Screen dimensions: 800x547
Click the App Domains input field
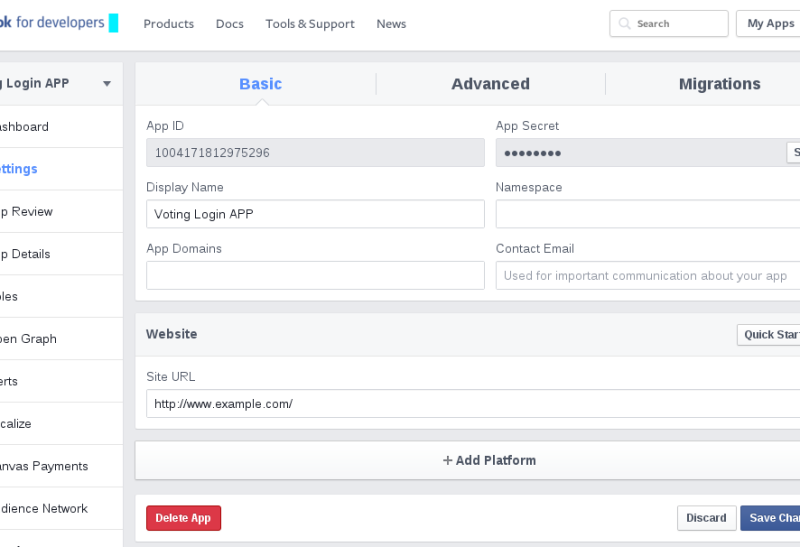pos(315,276)
